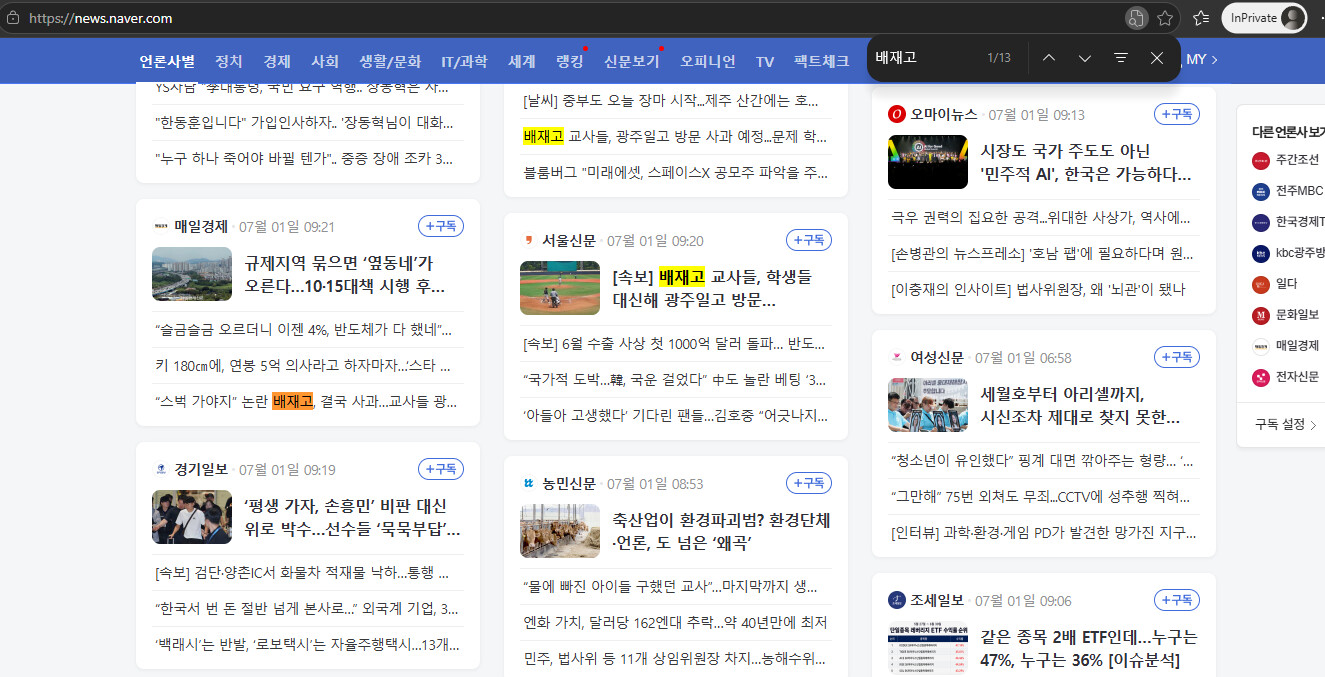Add this page to favorites

point(1165,18)
